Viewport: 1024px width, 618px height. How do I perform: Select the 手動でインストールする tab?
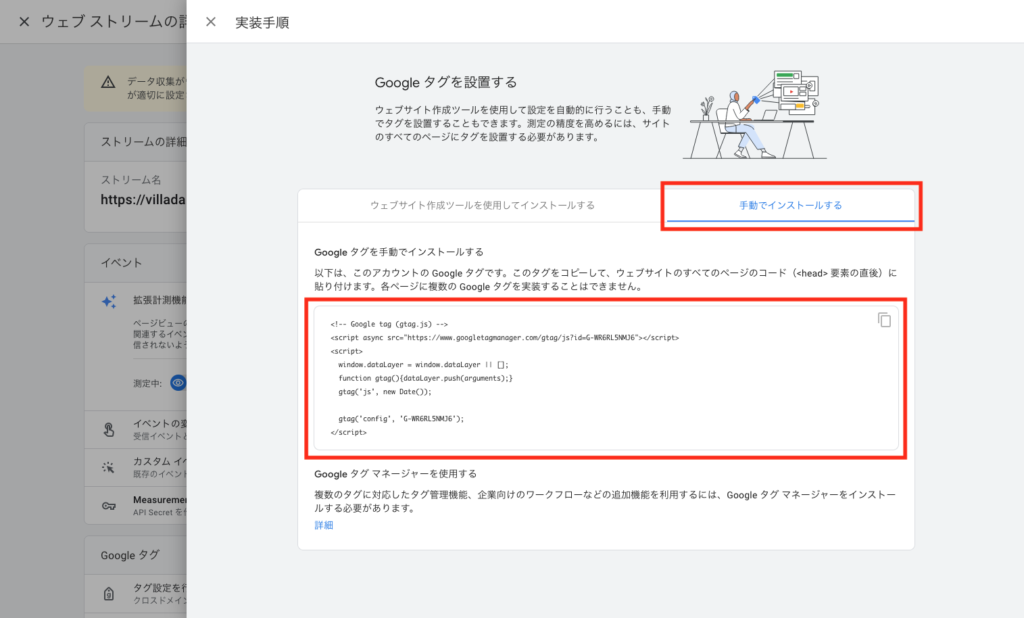pyautogui.click(x=790, y=205)
